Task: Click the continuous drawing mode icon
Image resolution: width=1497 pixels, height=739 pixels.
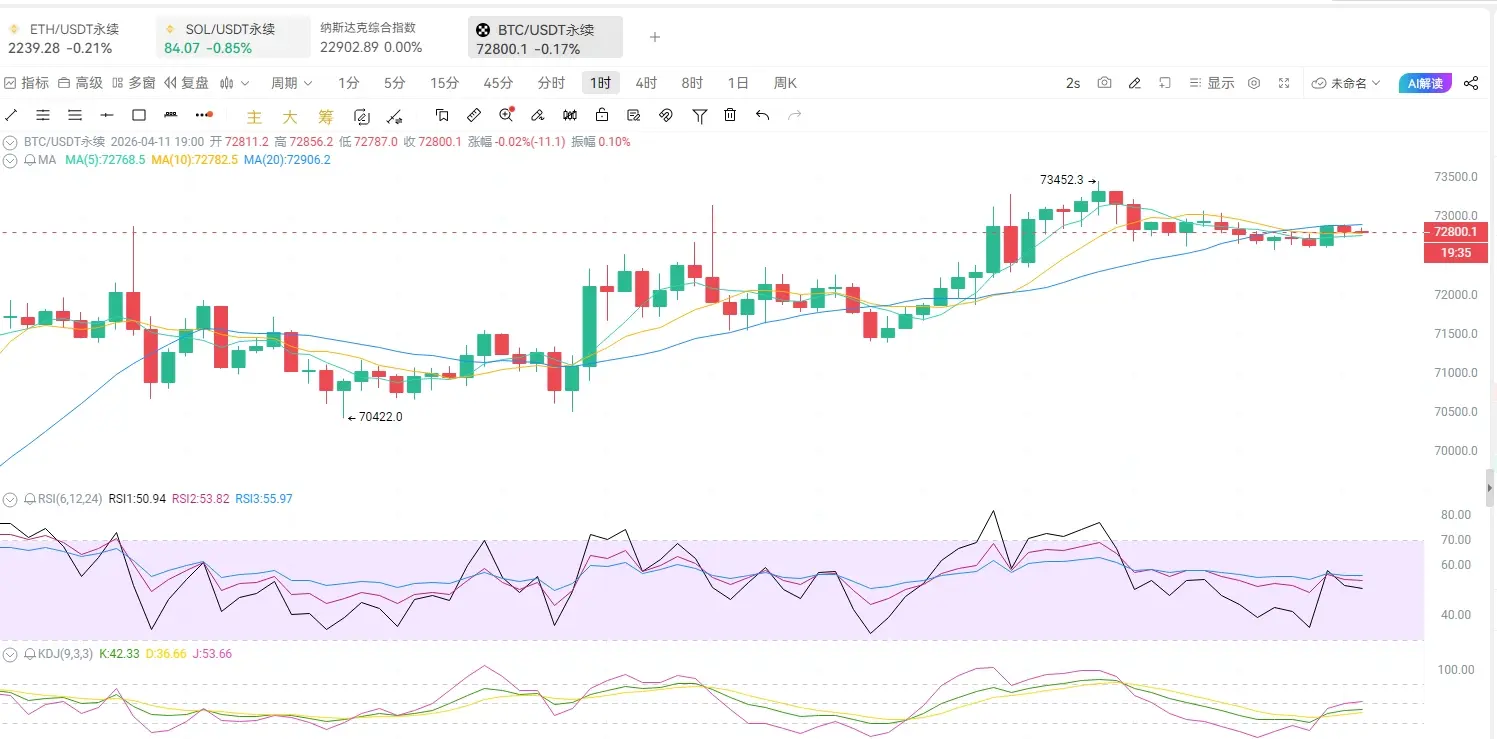Action: click(x=362, y=116)
